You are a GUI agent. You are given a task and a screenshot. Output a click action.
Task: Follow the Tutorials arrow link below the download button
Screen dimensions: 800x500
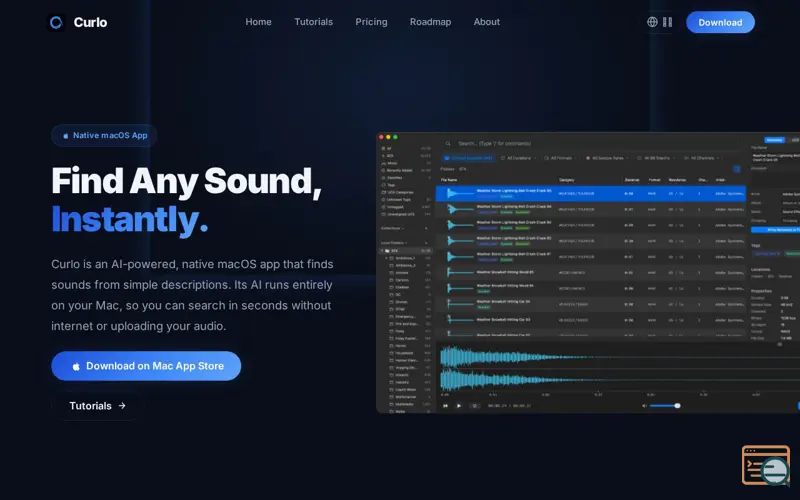click(x=97, y=406)
